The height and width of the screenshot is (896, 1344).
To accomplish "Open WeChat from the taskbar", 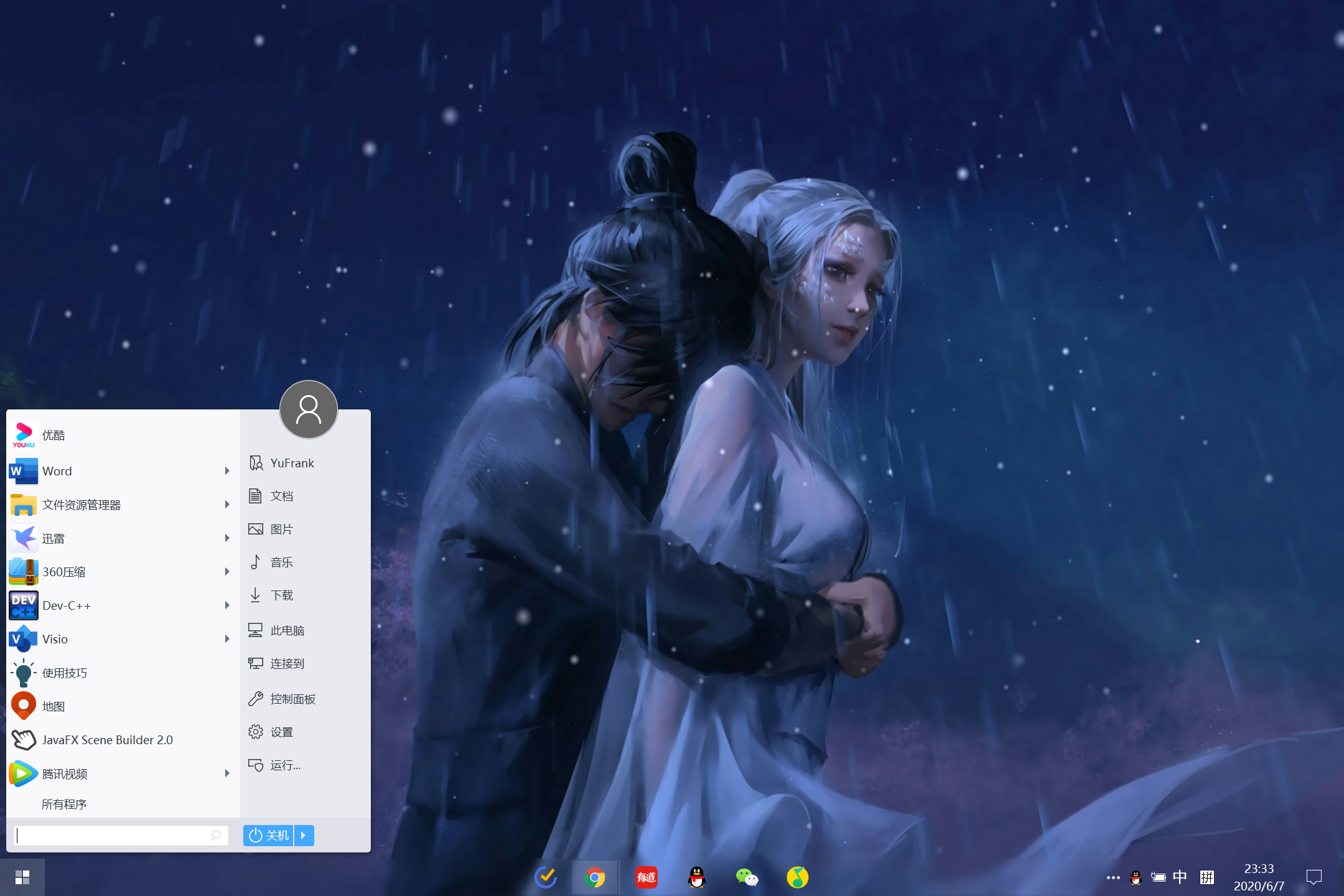I will pyautogui.click(x=747, y=877).
